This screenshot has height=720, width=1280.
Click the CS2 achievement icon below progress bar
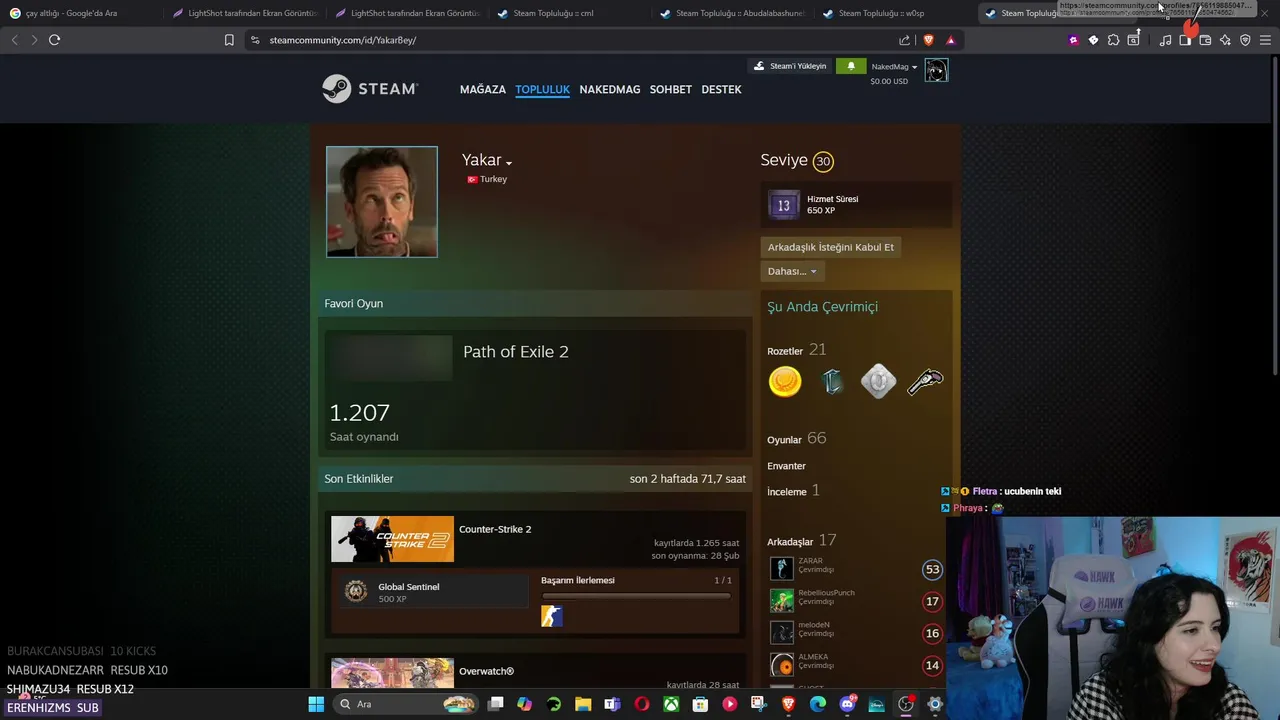[x=552, y=616]
